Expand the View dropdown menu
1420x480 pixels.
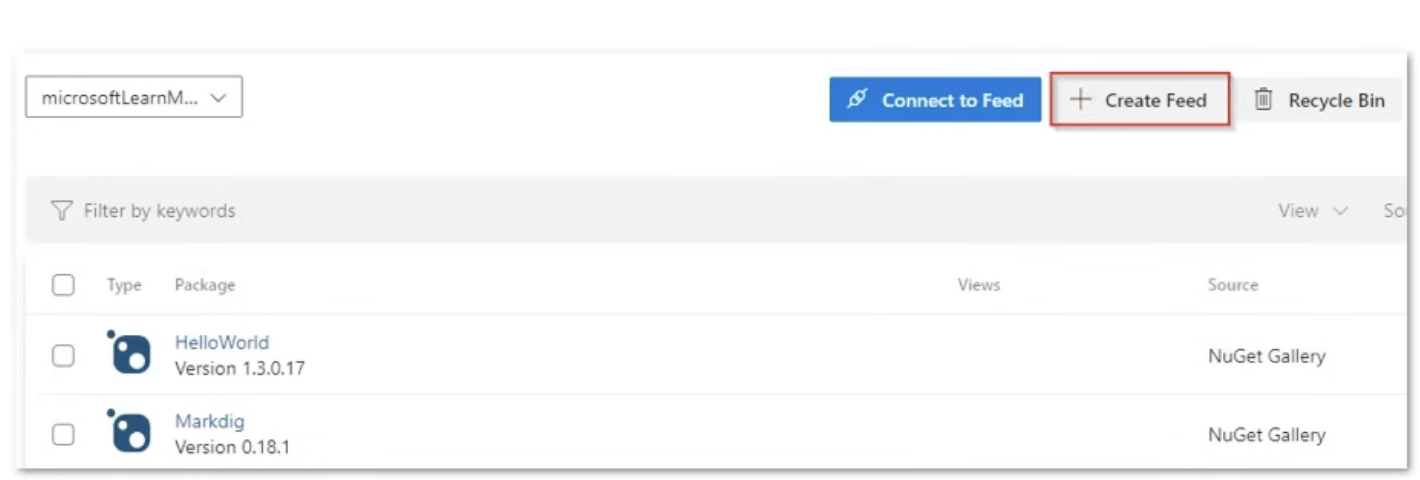[1312, 211]
